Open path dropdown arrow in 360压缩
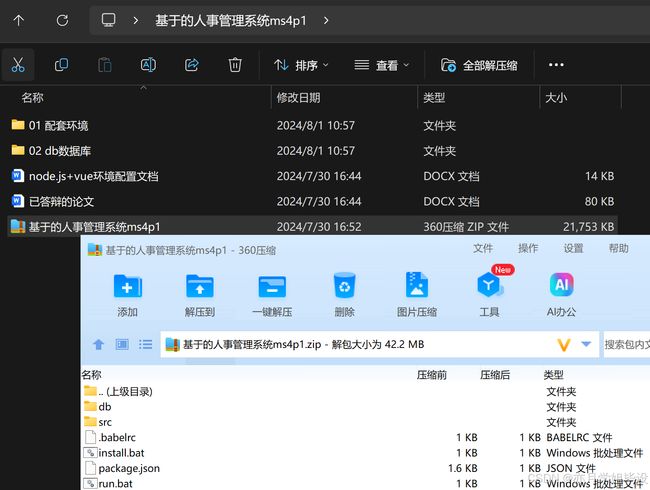 [x=586, y=344]
